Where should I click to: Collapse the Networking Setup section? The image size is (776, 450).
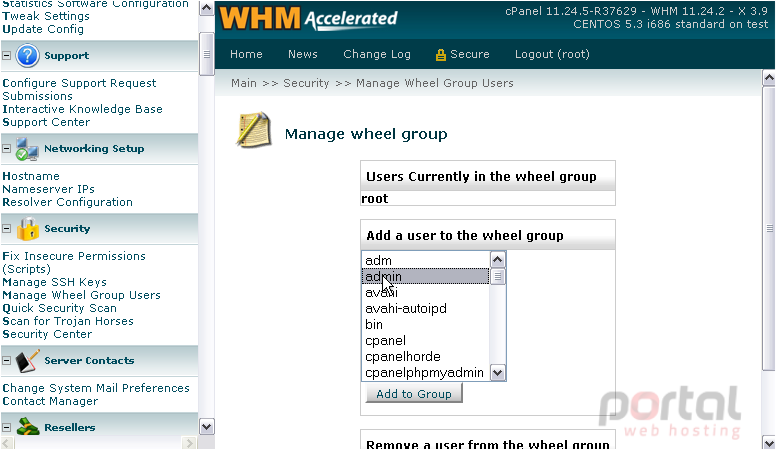pos(6,149)
